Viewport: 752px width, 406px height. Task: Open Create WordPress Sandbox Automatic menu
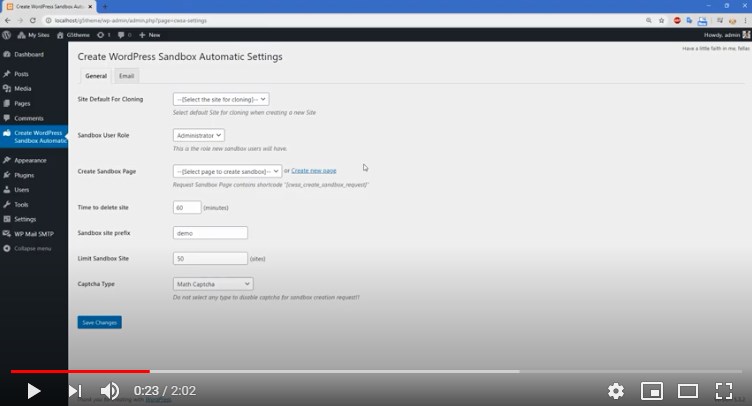click(34, 137)
